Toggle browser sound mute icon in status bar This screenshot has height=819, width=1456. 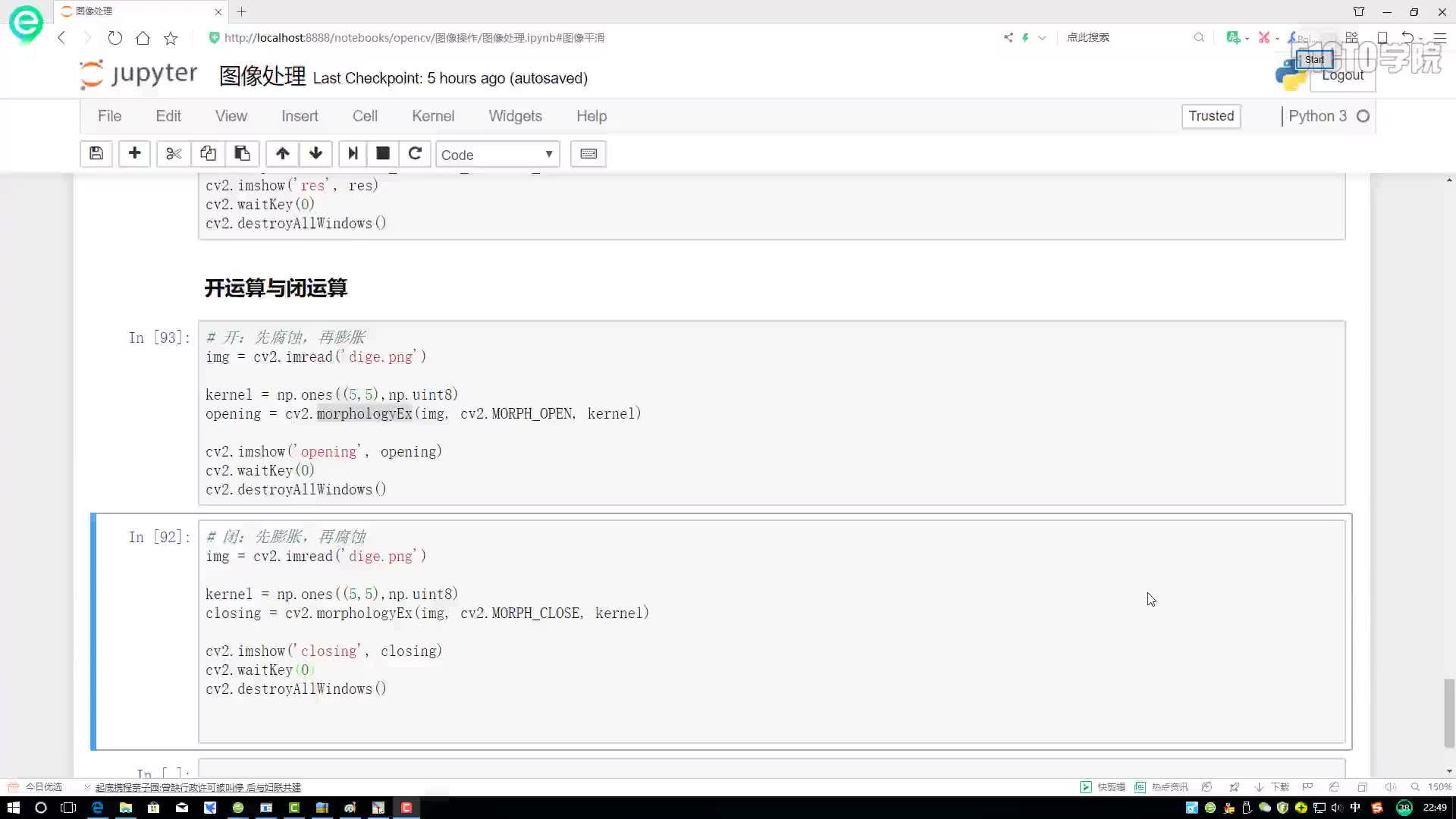[x=1390, y=787]
